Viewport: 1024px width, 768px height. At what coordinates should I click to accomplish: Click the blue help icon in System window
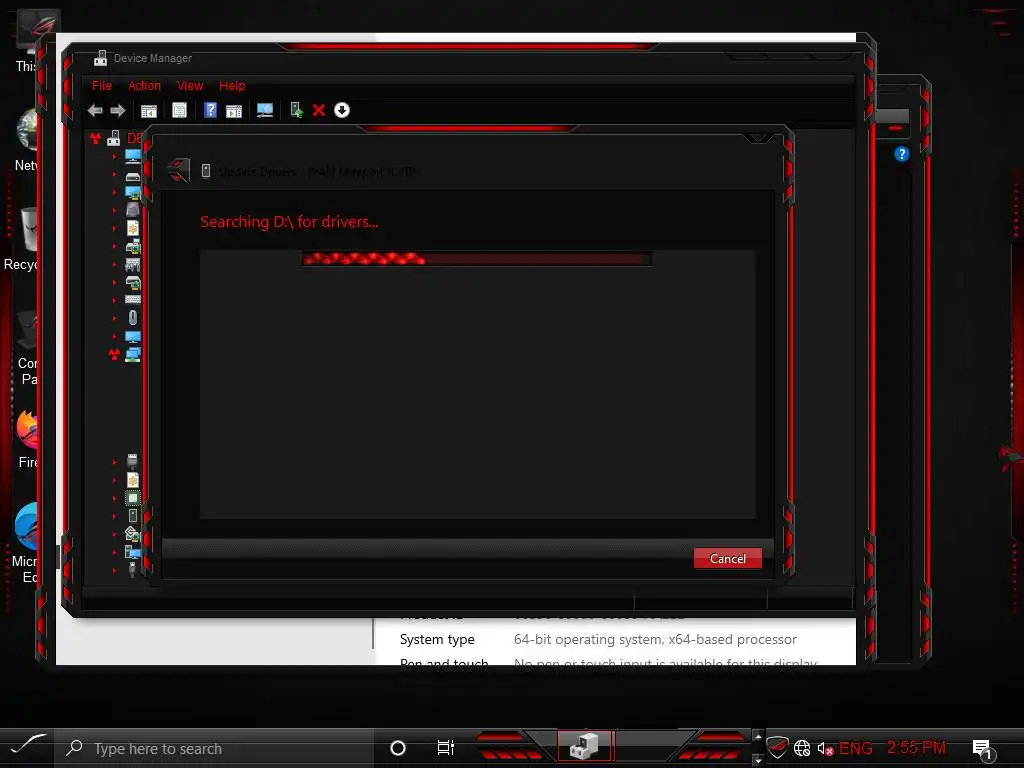coord(901,154)
